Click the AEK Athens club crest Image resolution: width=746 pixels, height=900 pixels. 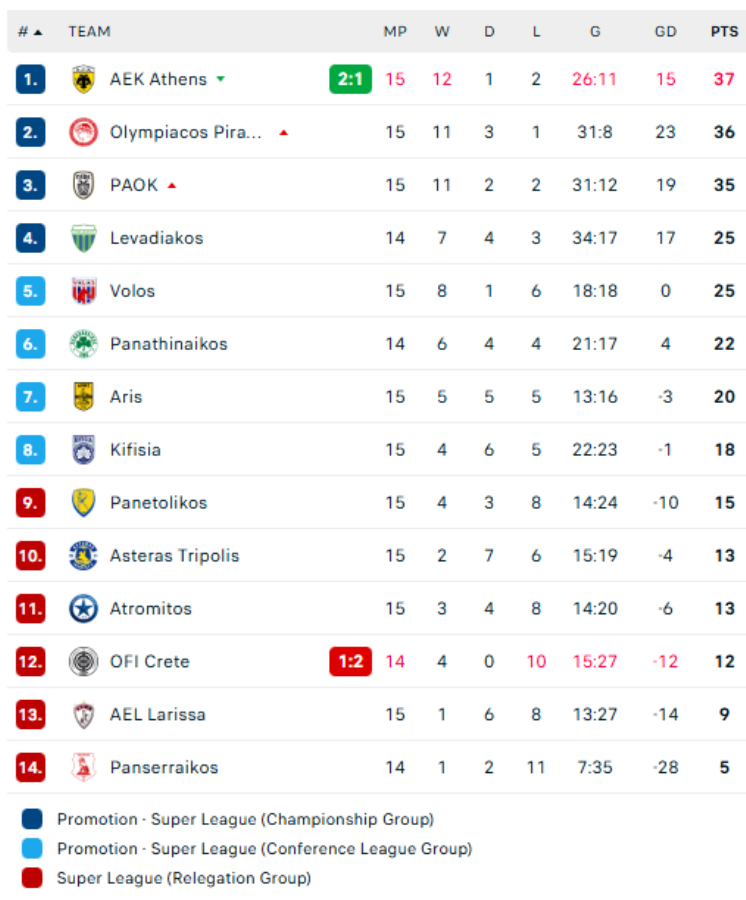coord(84,79)
